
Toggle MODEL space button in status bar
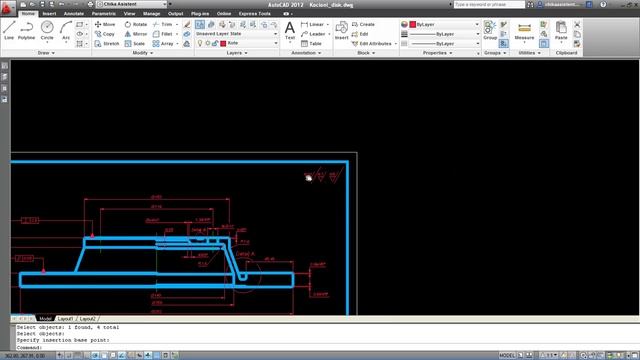point(507,356)
